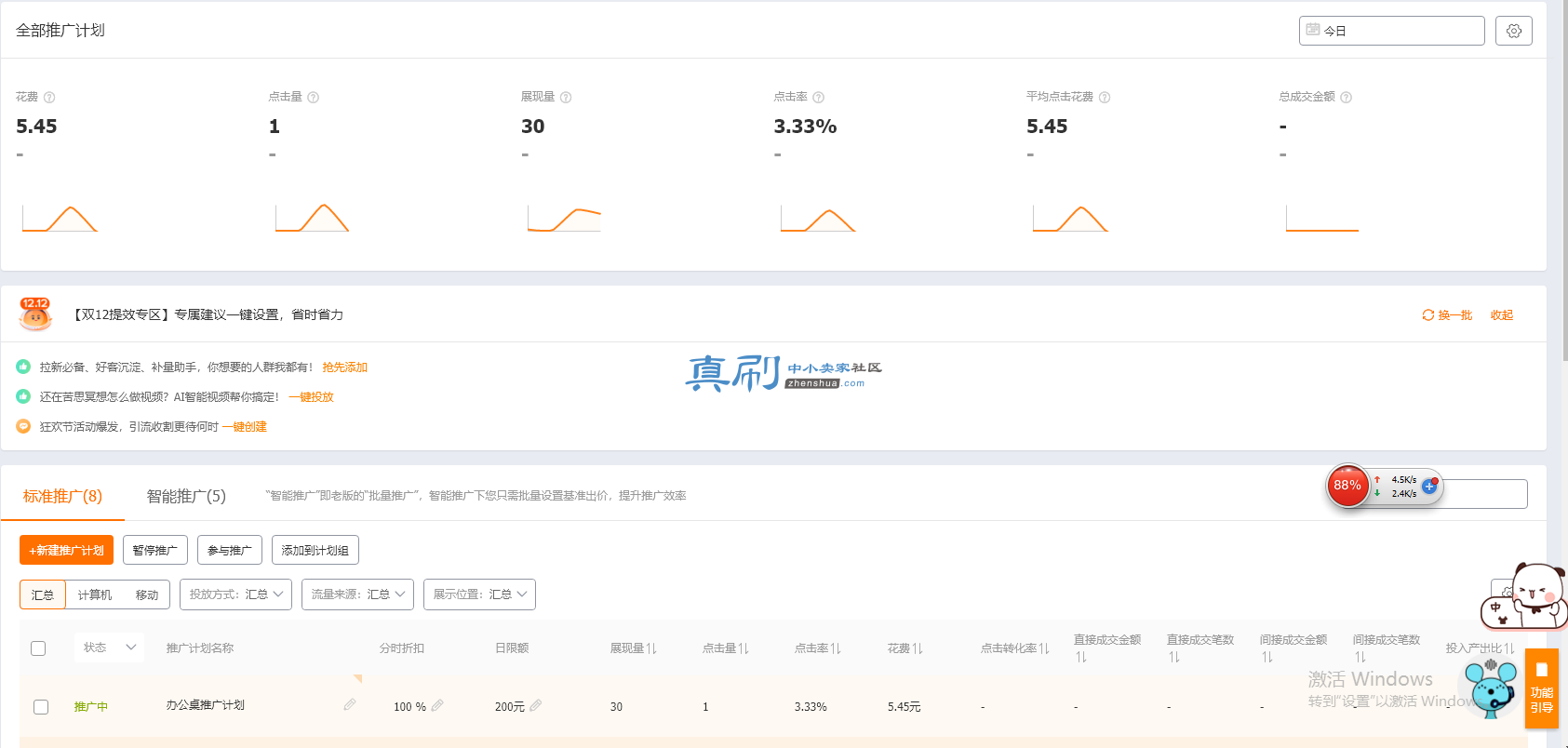Viewport: 1568px width, 748px height.
Task: Select the 计算机 device tab
Action: (95, 595)
